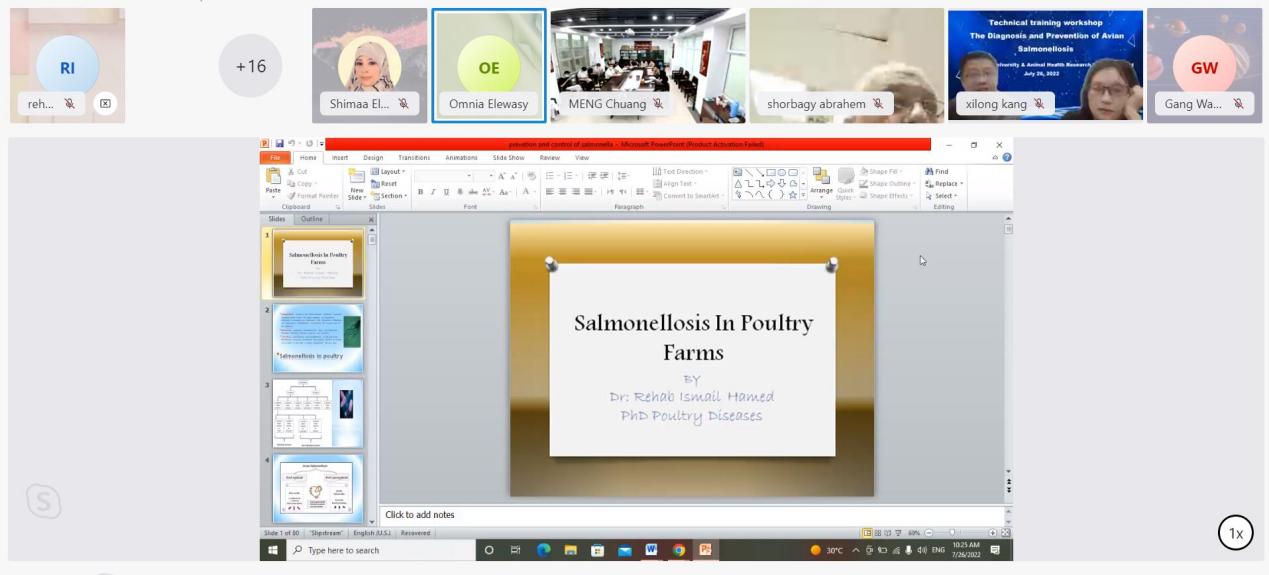1269x575 pixels.
Task: Show the +16 additional participants
Action: click(x=250, y=66)
